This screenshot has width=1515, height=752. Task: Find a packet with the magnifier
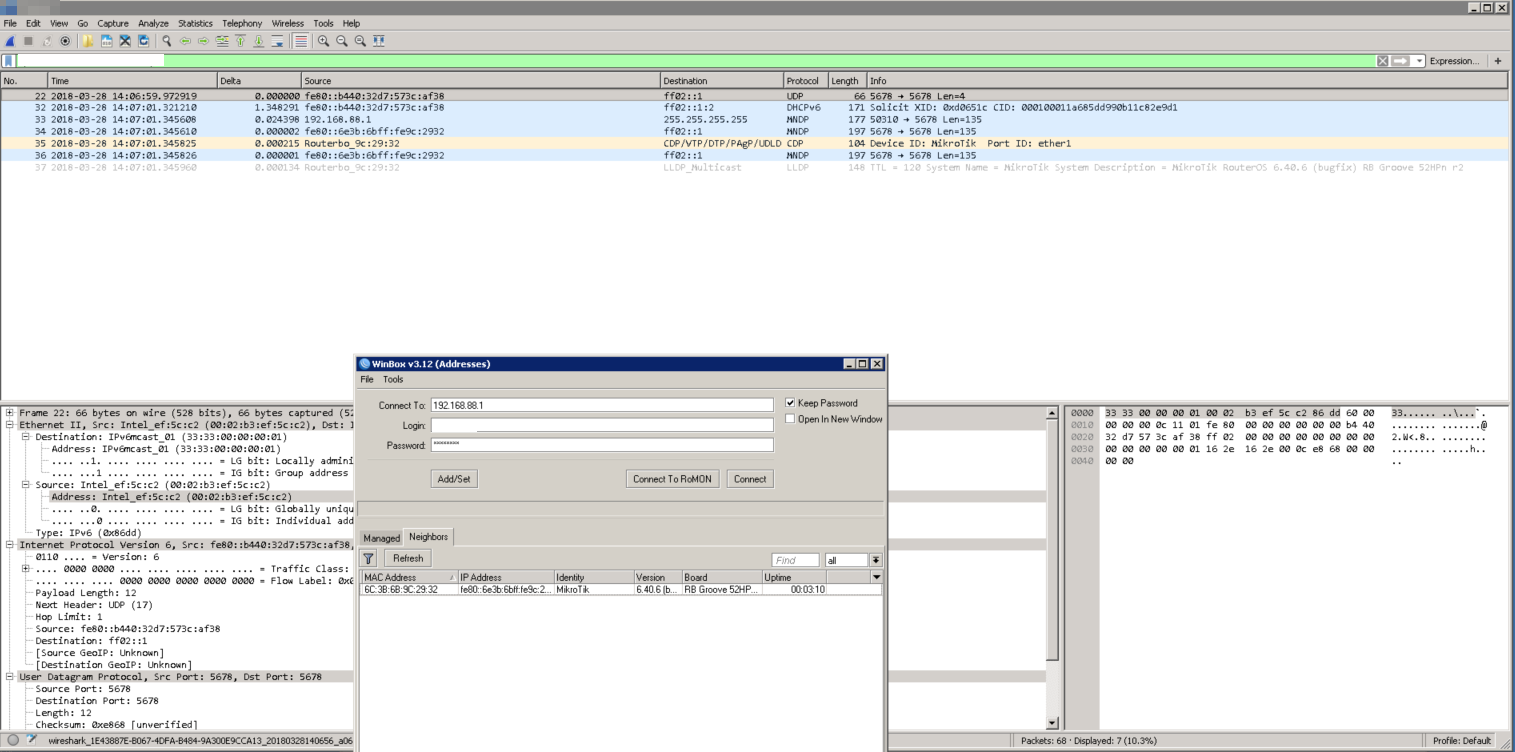coord(167,41)
